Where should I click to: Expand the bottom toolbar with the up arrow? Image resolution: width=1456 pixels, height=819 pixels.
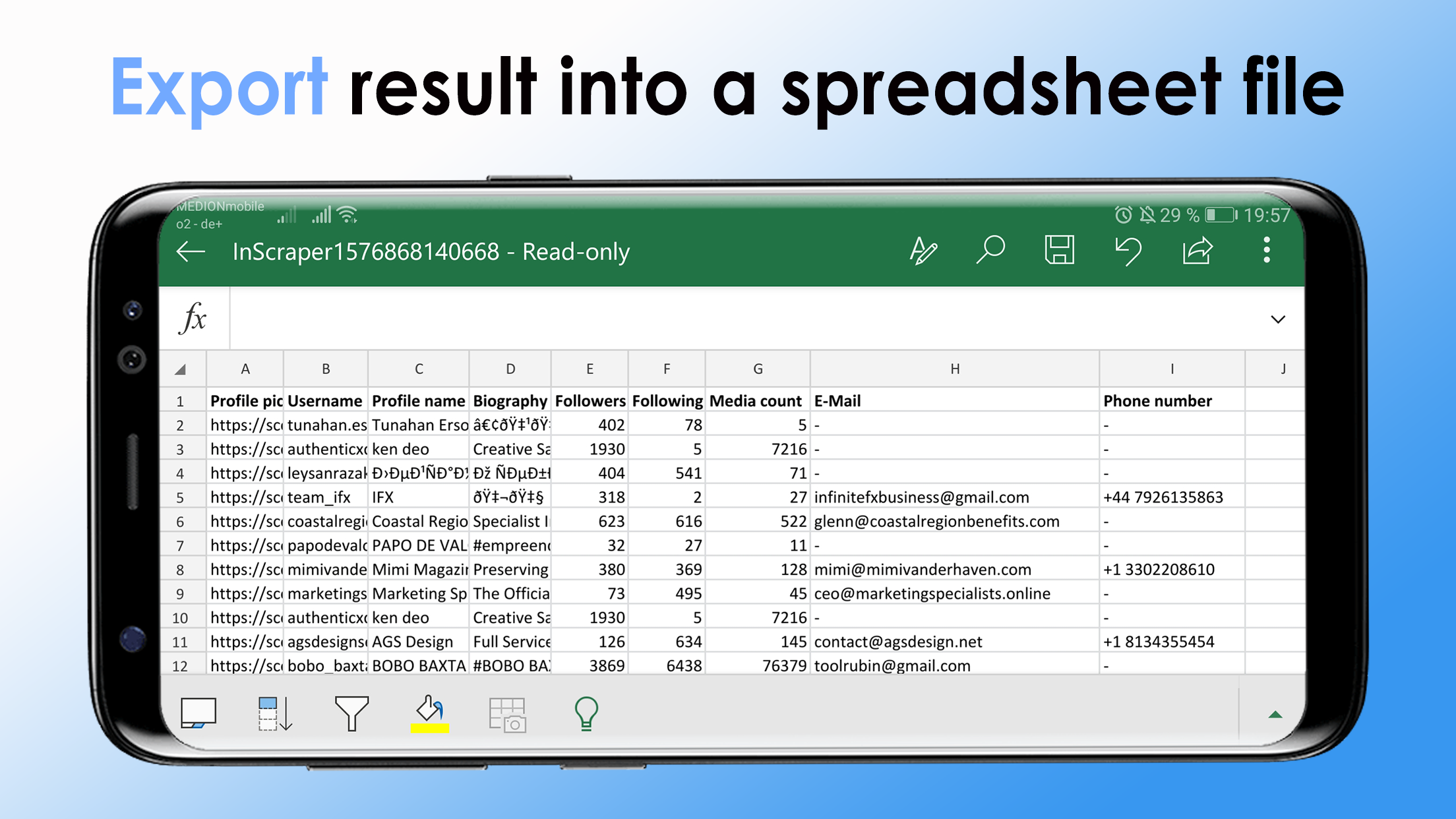coord(1275,715)
